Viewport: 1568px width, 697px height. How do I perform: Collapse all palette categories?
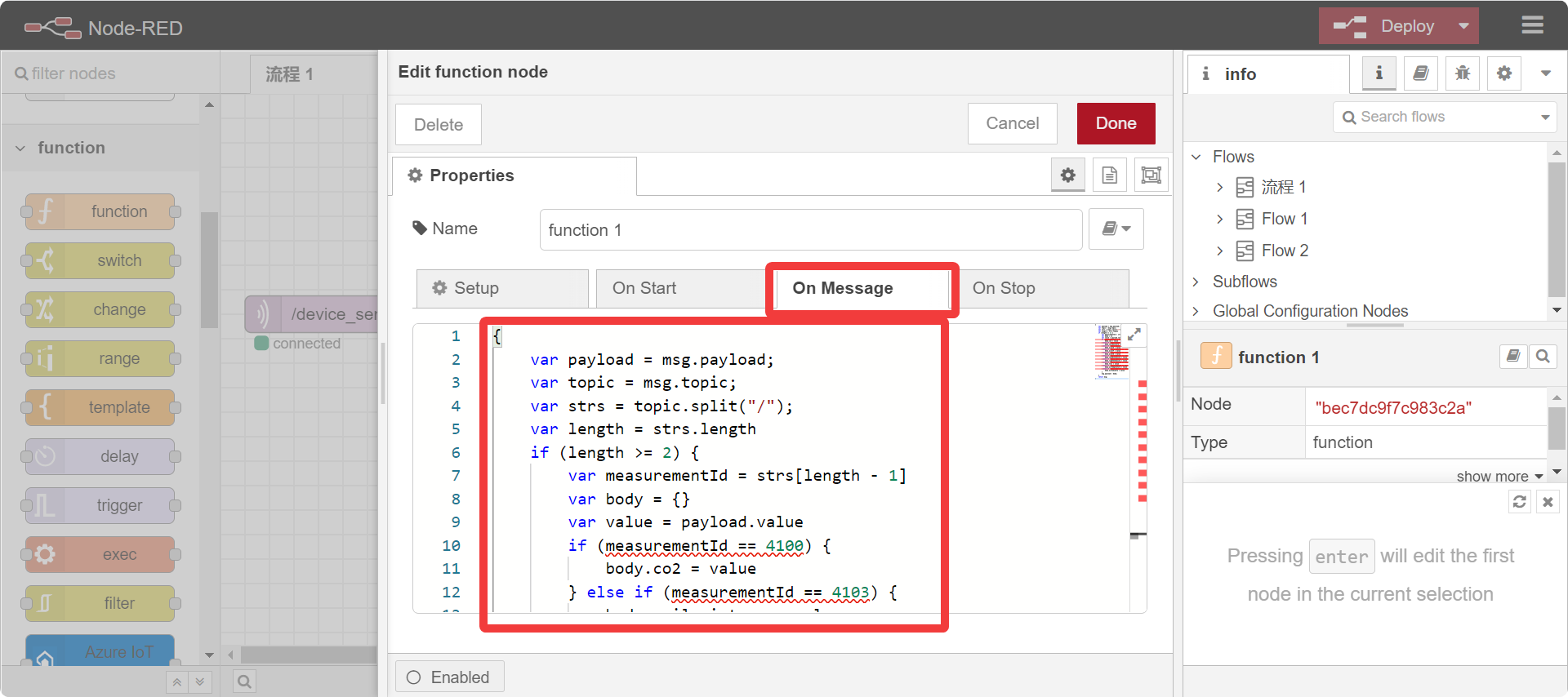click(x=177, y=681)
